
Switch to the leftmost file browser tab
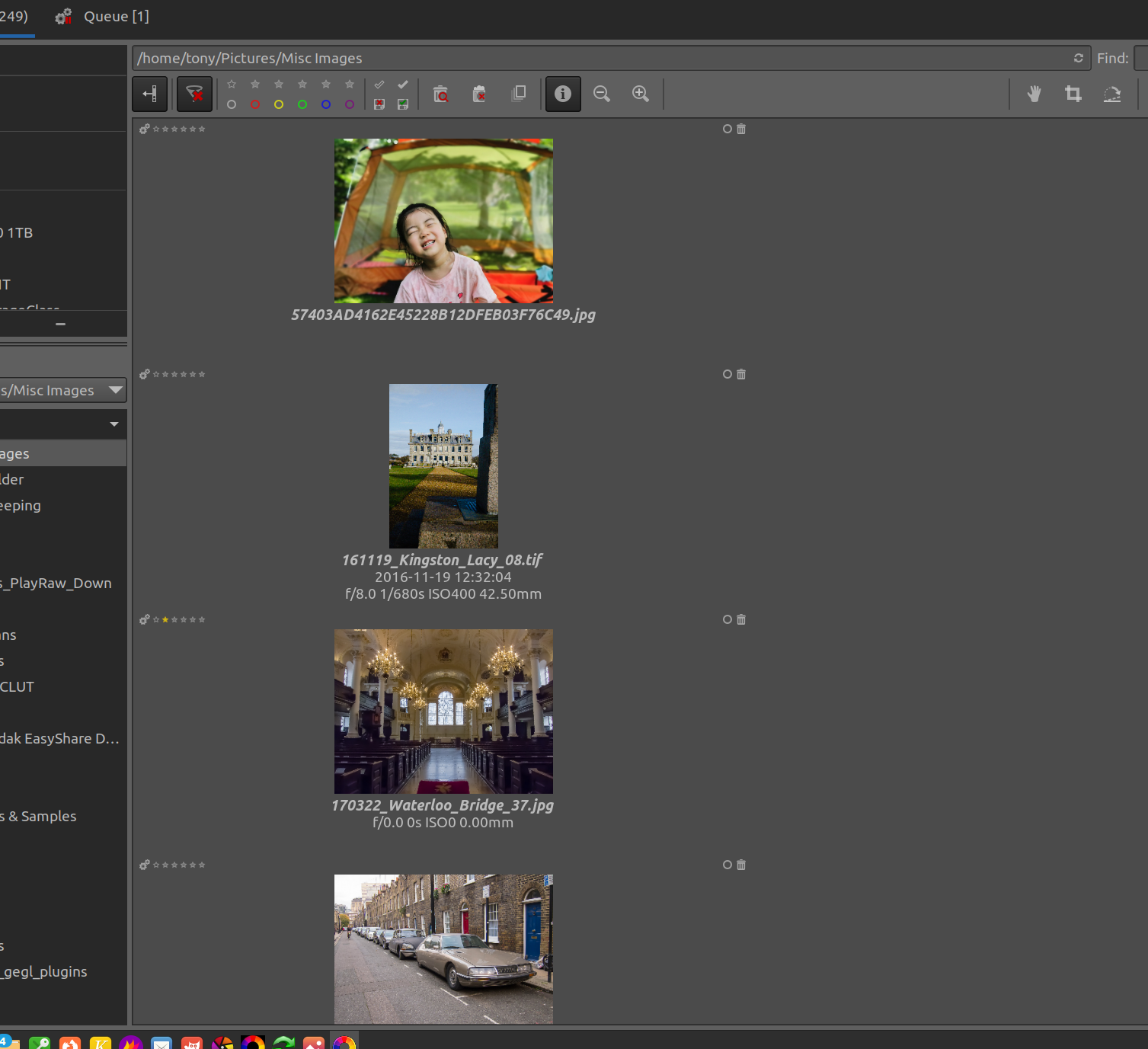click(x=14, y=16)
